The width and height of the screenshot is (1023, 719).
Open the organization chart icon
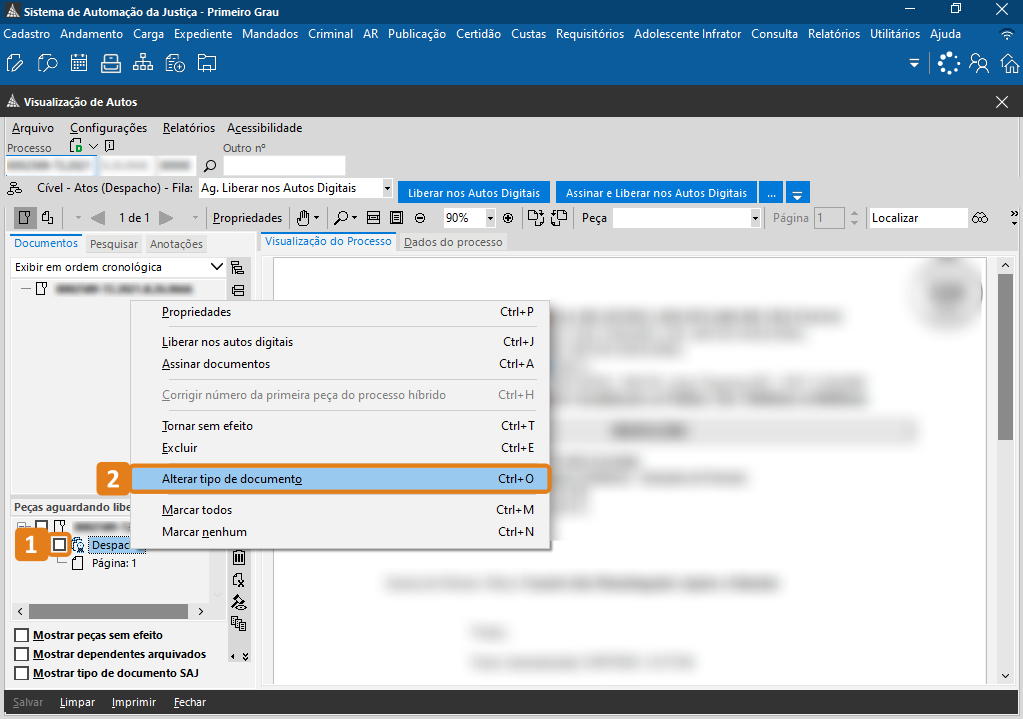(143, 64)
